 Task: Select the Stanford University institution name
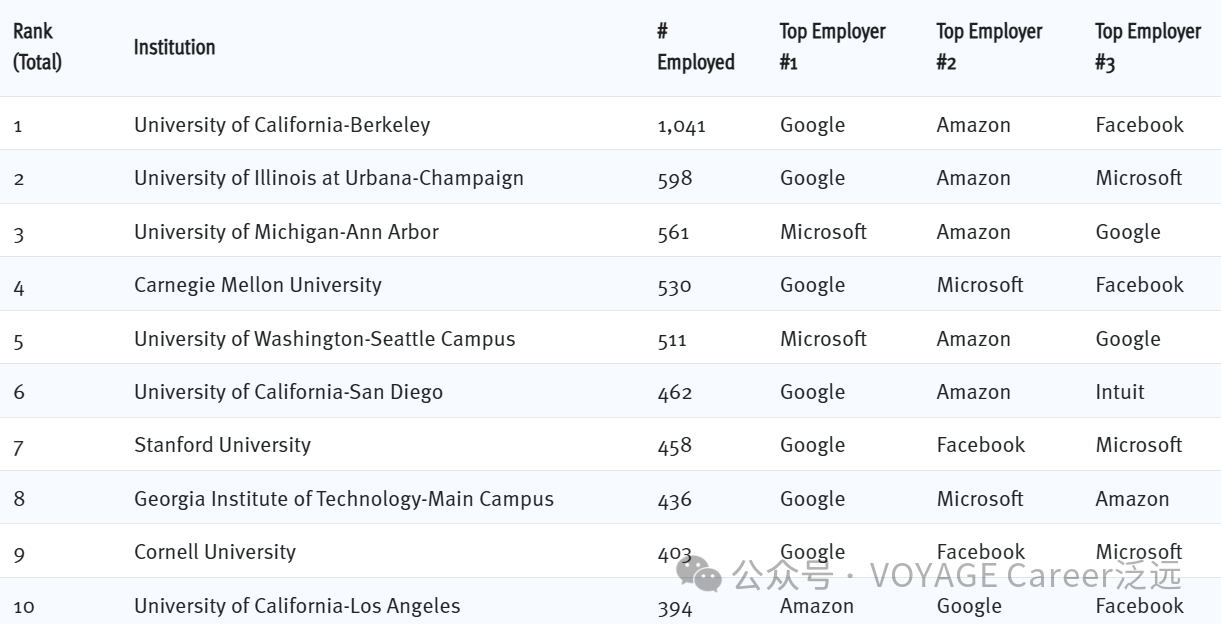pos(222,445)
